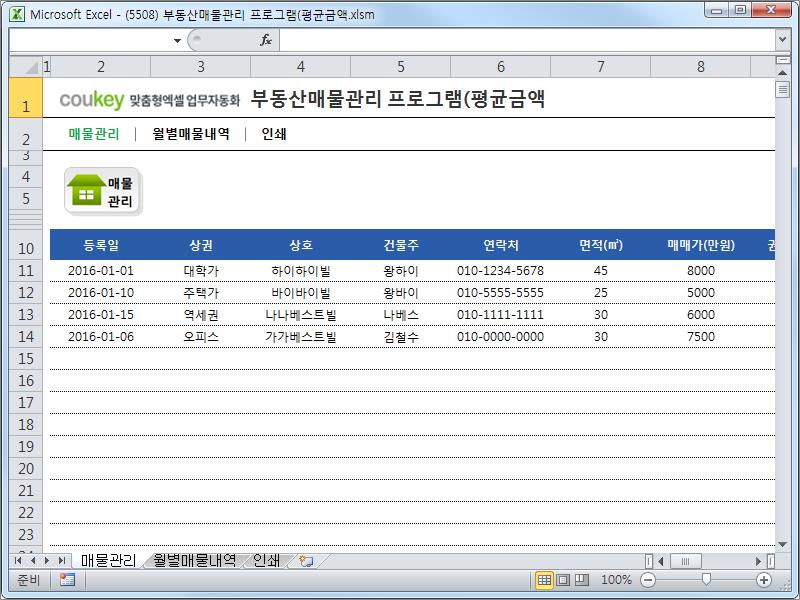This screenshot has height=600, width=800.
Task: Switch to Page Layout view
Action: (563, 580)
